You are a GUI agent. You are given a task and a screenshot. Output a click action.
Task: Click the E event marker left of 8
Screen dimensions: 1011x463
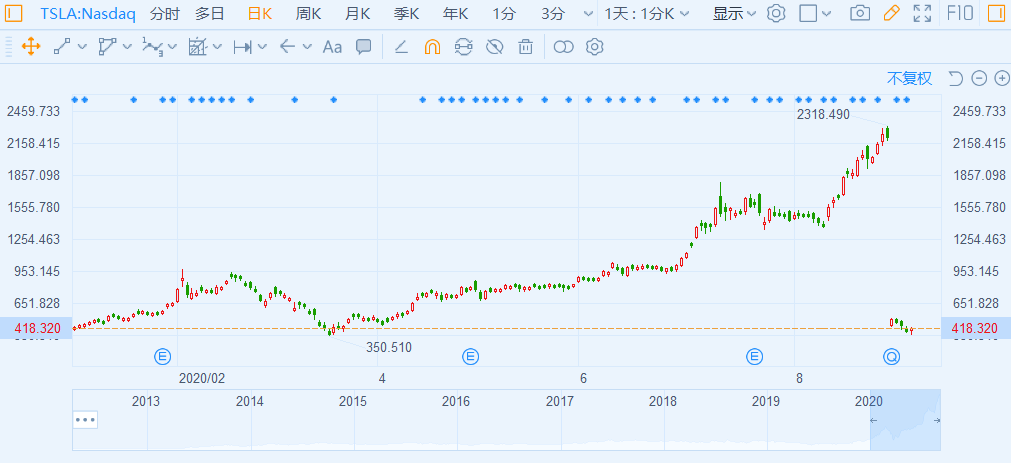tap(755, 355)
